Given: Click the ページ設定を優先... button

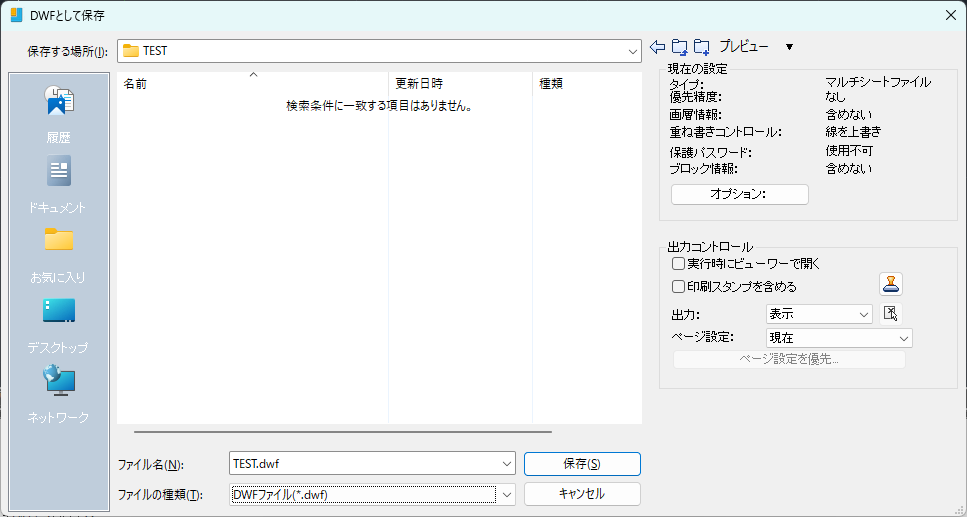Looking at the screenshot, I should [x=789, y=359].
